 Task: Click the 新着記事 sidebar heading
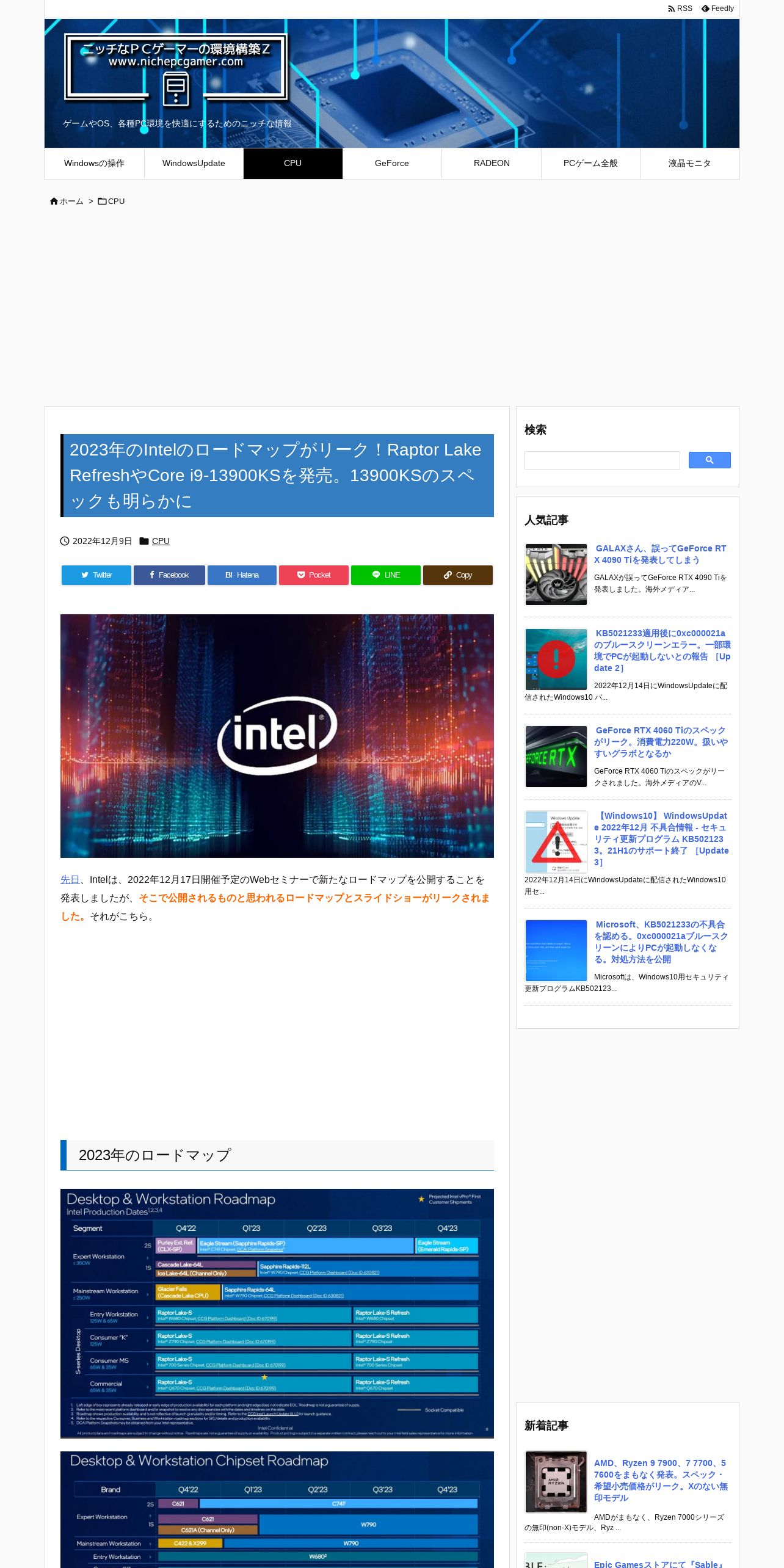(x=546, y=1426)
